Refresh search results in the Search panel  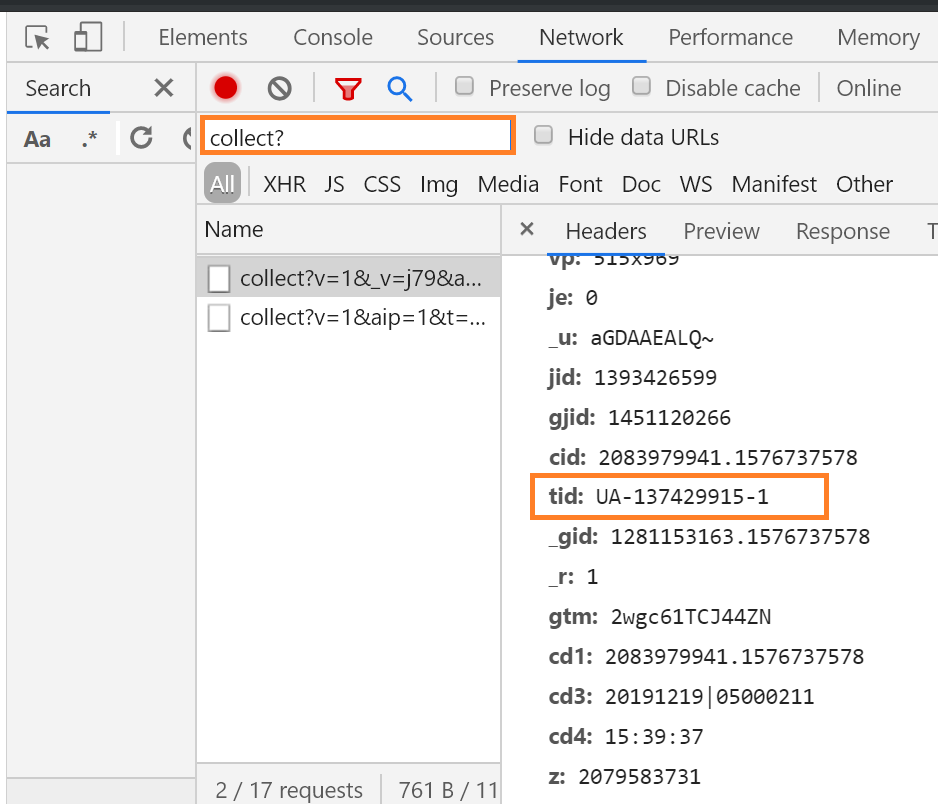click(x=141, y=138)
